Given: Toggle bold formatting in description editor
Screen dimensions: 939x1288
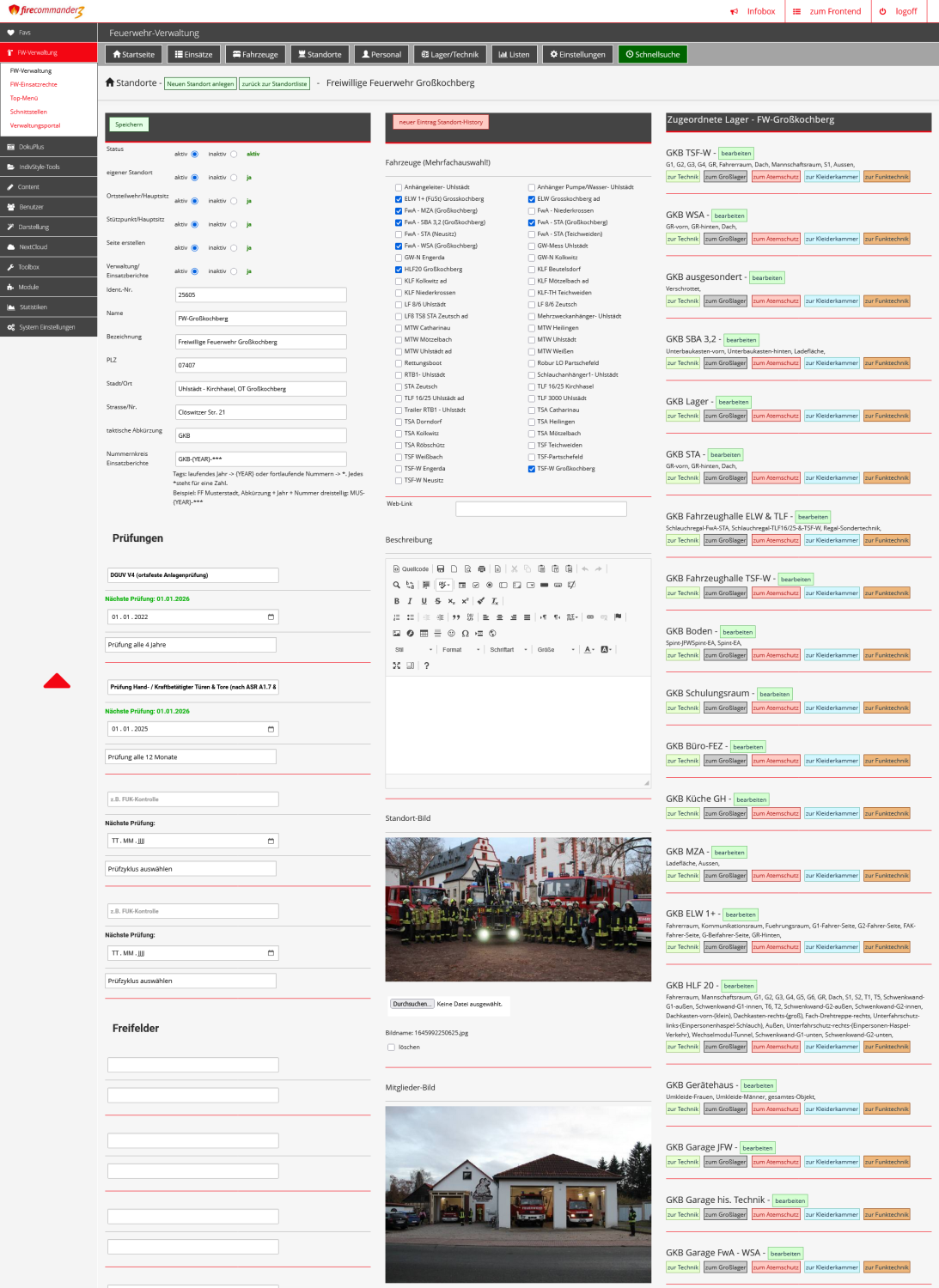Looking at the screenshot, I should [x=396, y=601].
